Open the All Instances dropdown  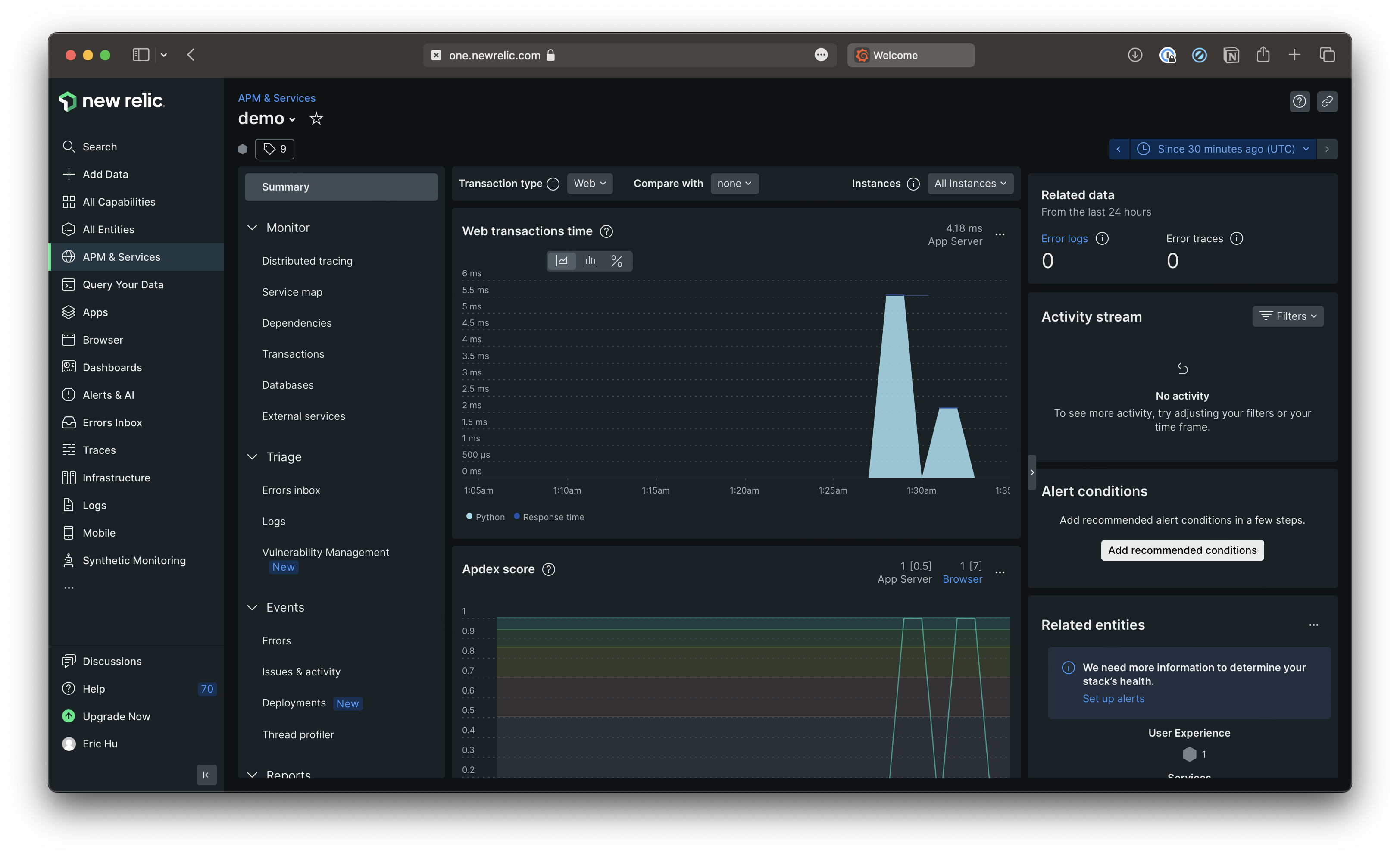click(x=970, y=184)
